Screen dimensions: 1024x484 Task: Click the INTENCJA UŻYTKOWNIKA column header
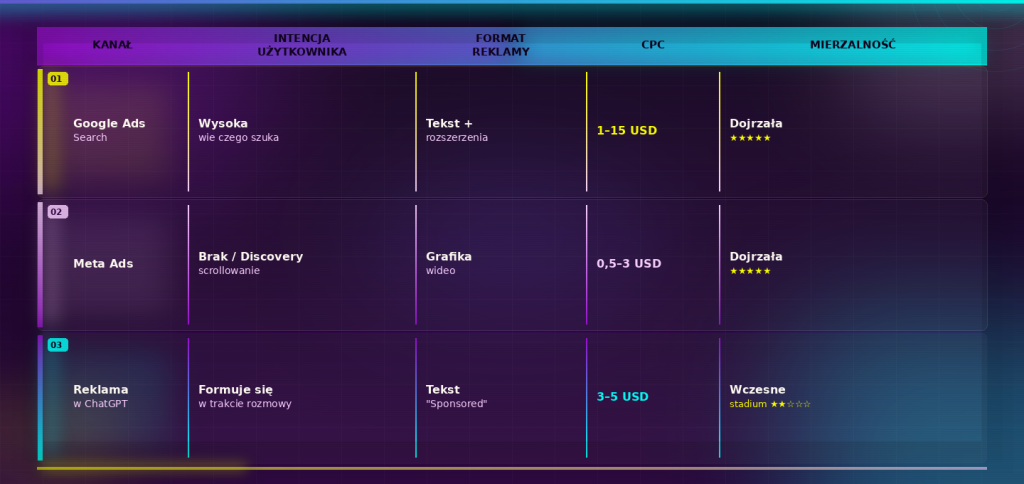(x=302, y=45)
